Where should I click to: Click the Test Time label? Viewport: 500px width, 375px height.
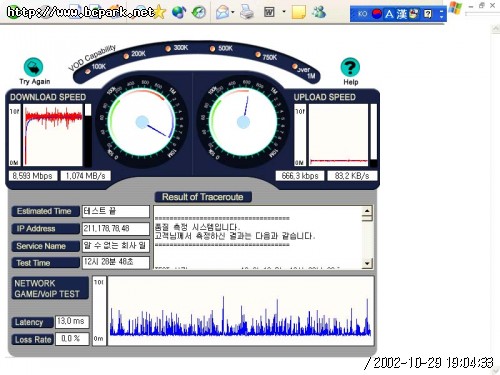point(45,263)
